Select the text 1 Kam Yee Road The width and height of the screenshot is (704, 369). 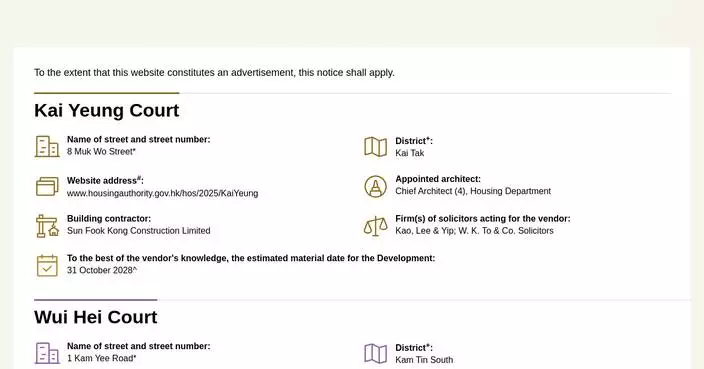pyautogui.click(x=100, y=358)
